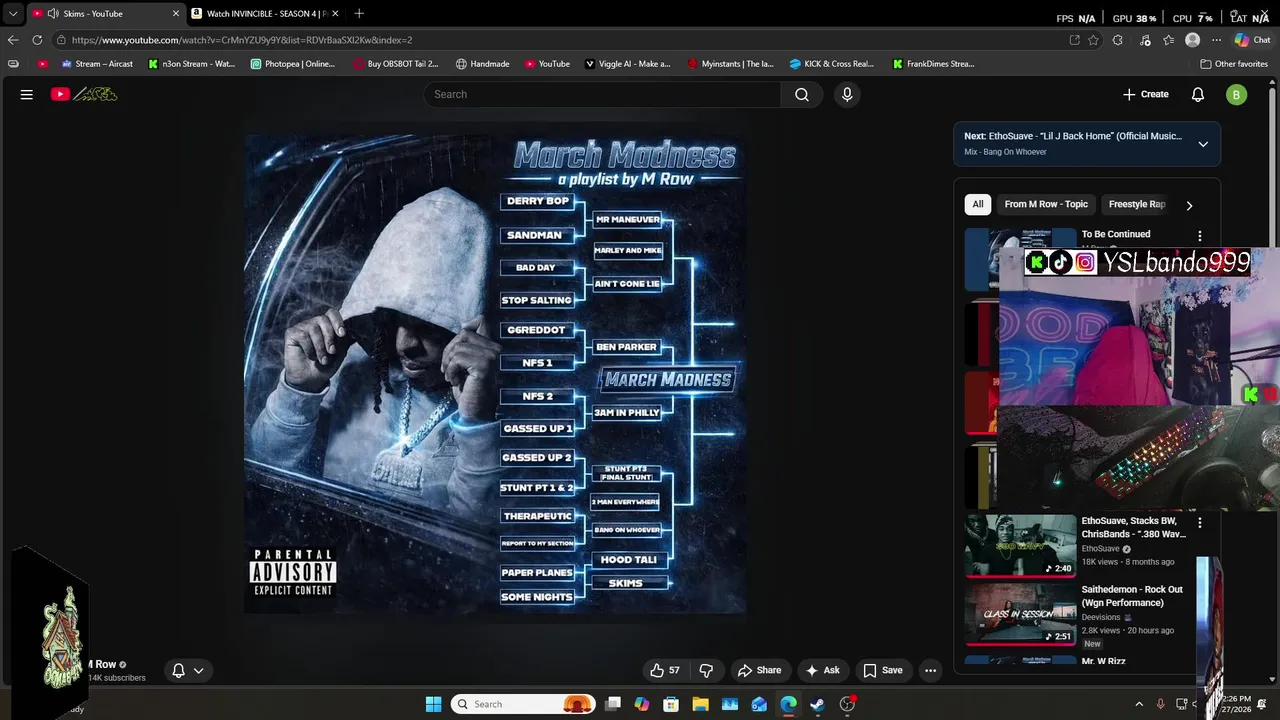Click the Windows taskbar search box

(524, 704)
